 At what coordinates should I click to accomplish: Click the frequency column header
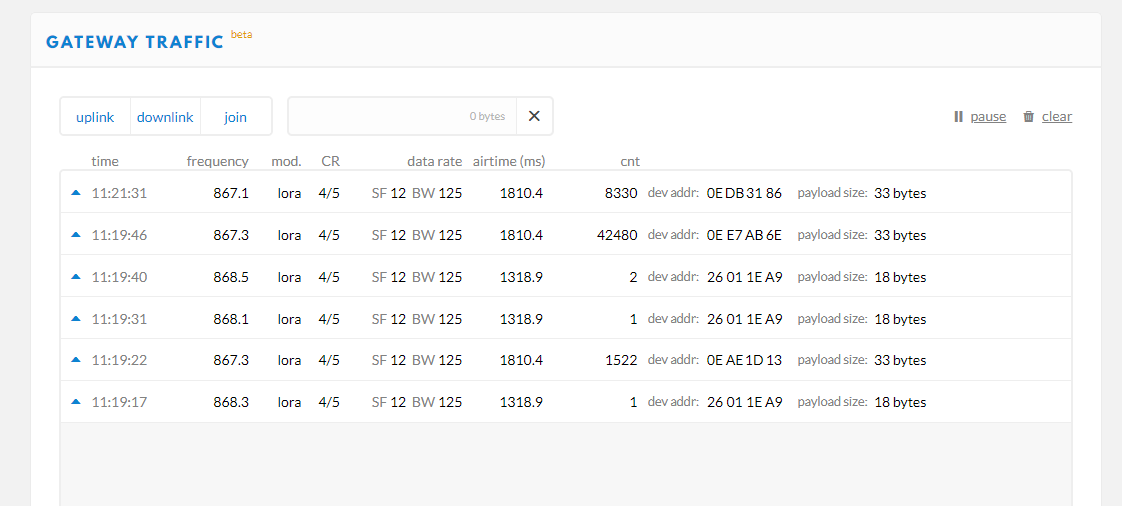click(218, 161)
